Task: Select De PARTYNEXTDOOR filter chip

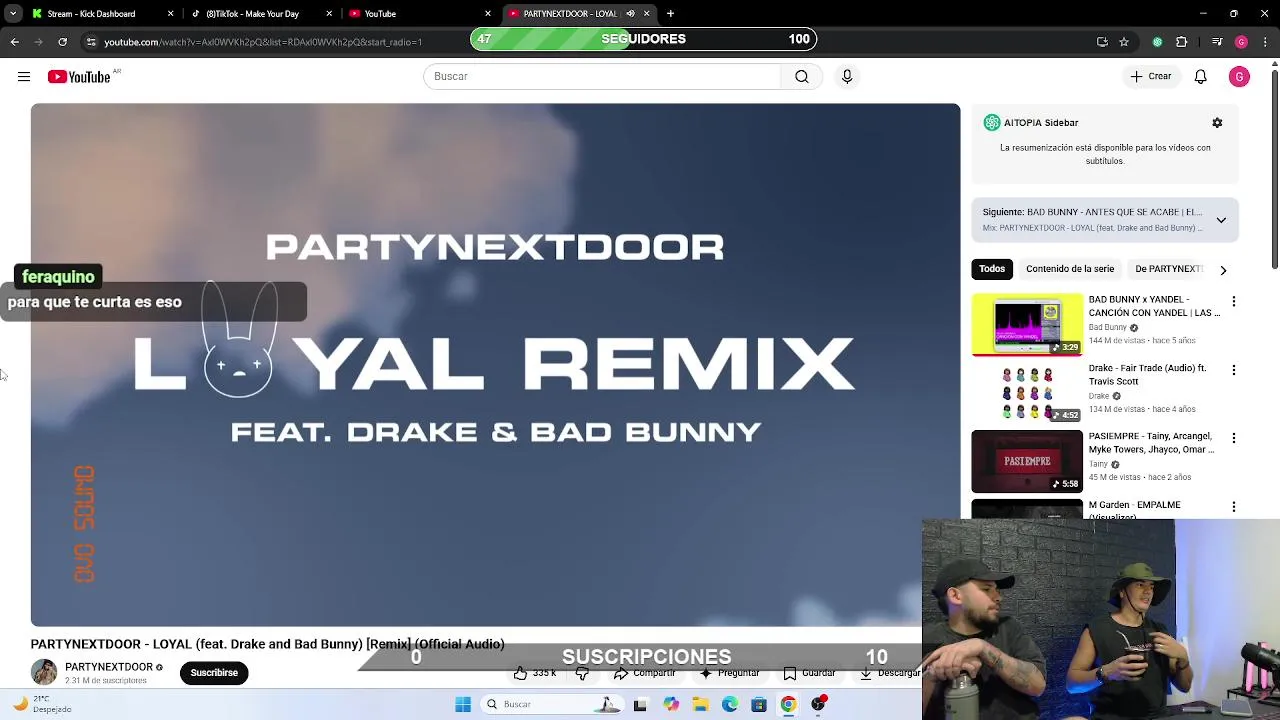Action: [1168, 269]
